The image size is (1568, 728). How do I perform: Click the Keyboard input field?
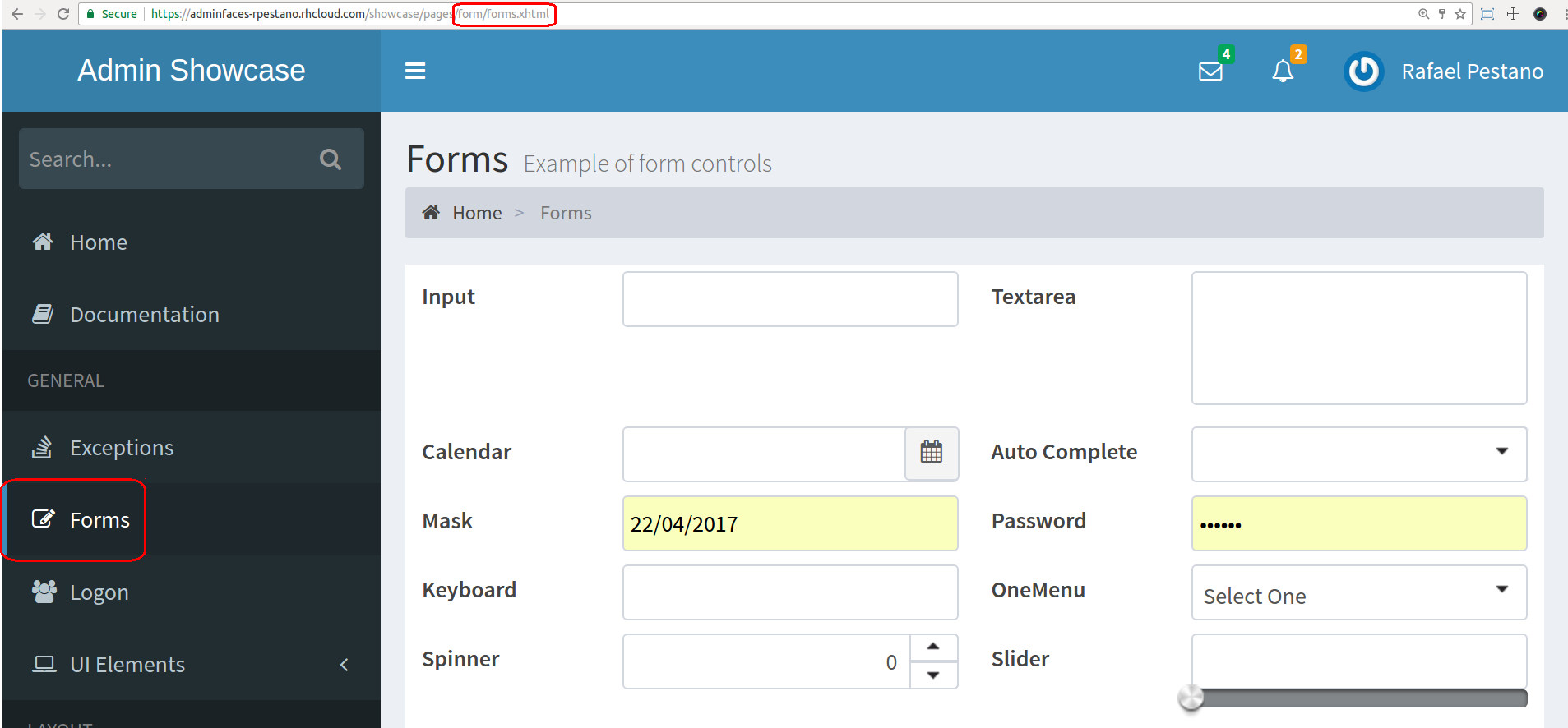pyautogui.click(x=790, y=592)
